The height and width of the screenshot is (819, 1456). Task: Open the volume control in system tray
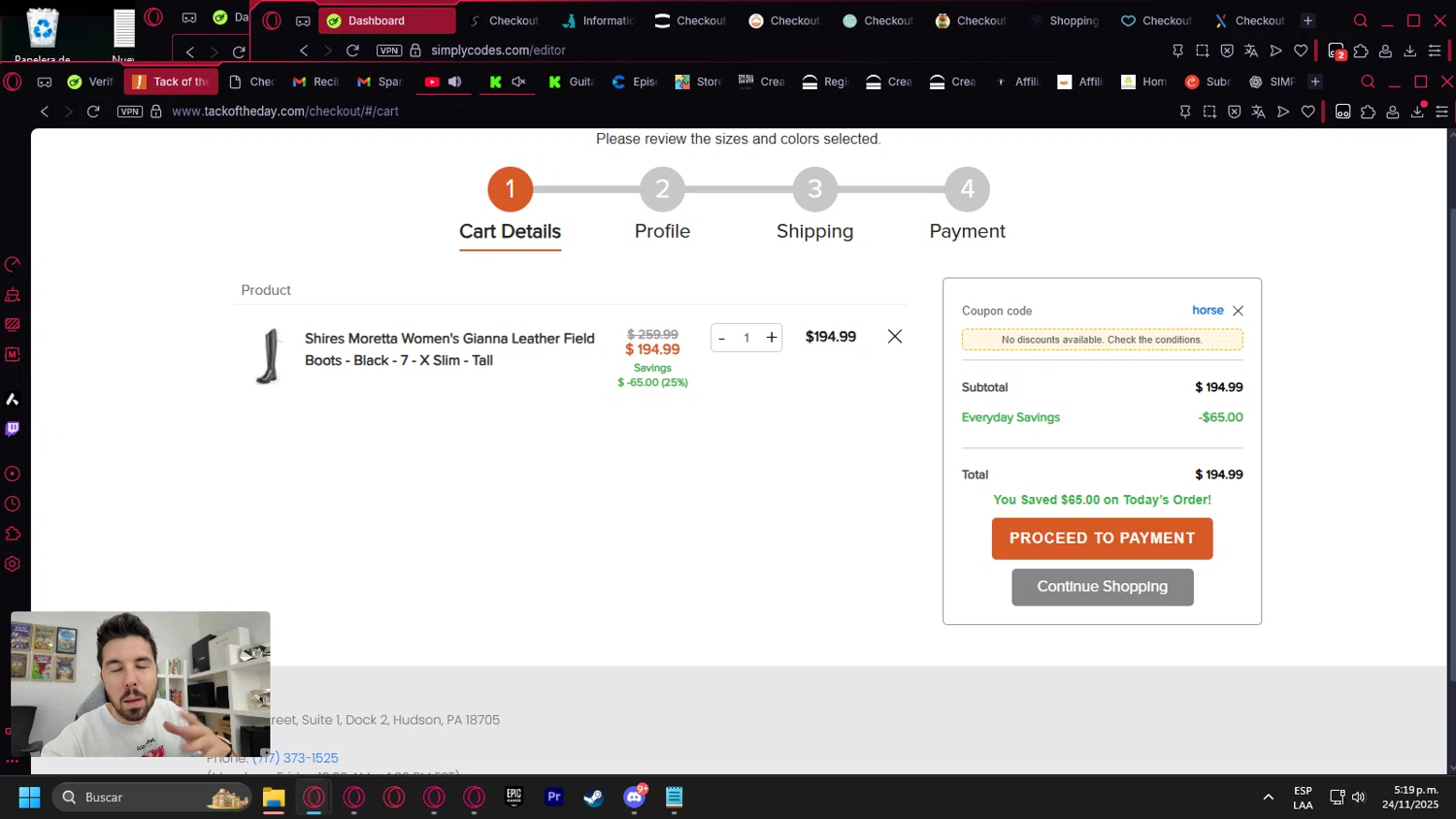coord(1359,797)
